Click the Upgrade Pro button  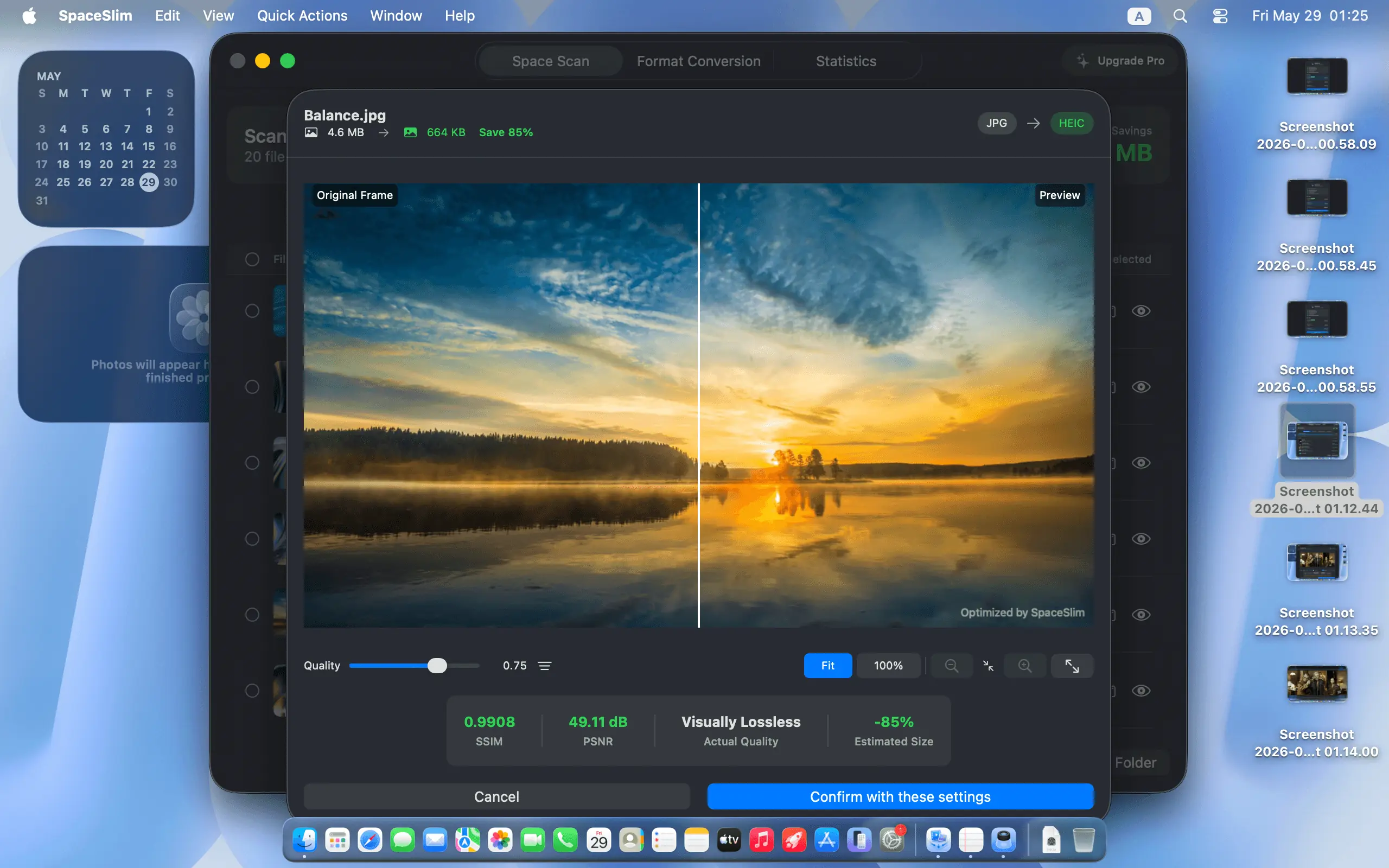coord(1120,61)
